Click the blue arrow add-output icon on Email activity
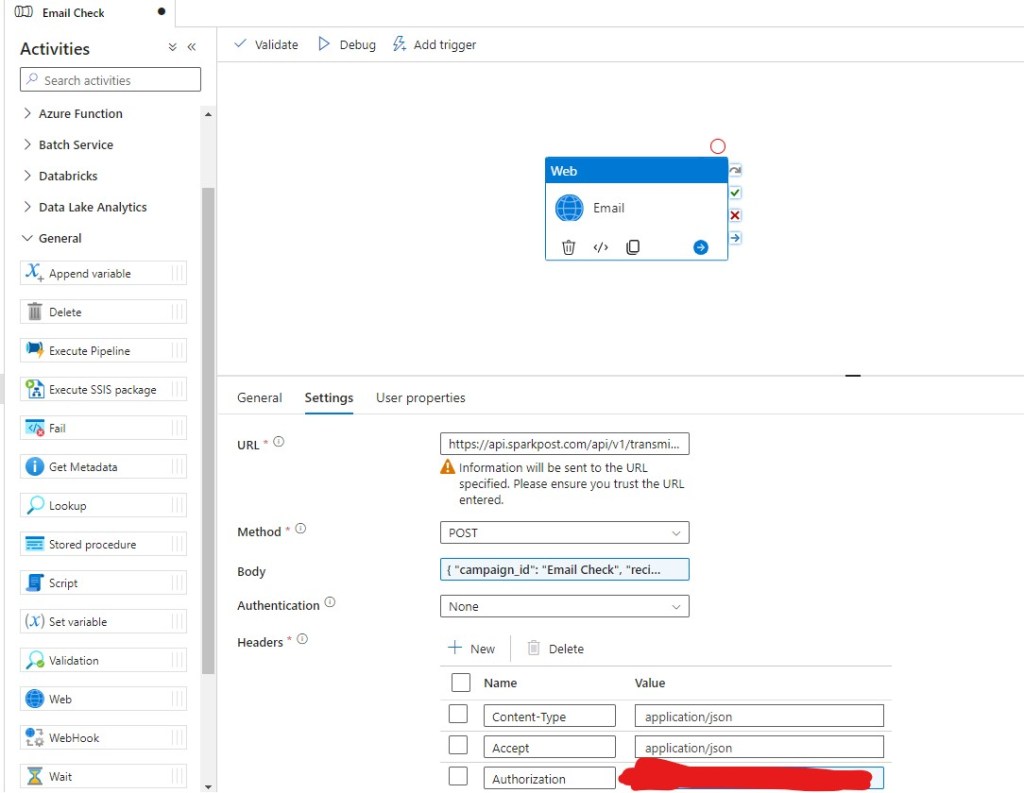Screen dimensions: 1024x793 click(700, 247)
